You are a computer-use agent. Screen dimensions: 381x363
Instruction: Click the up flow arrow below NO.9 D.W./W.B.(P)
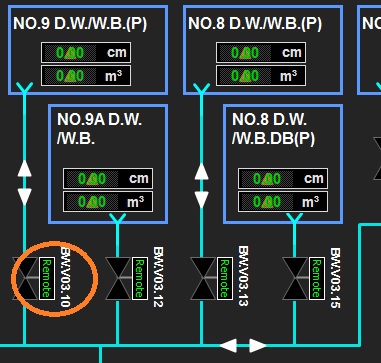(x=24, y=169)
